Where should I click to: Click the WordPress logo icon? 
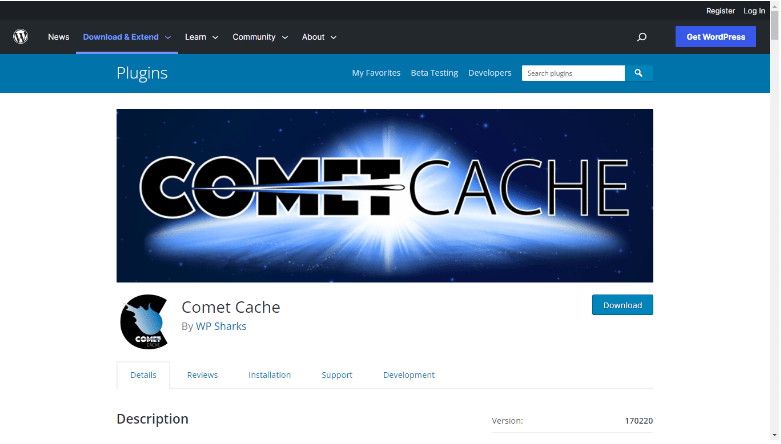(x=20, y=36)
